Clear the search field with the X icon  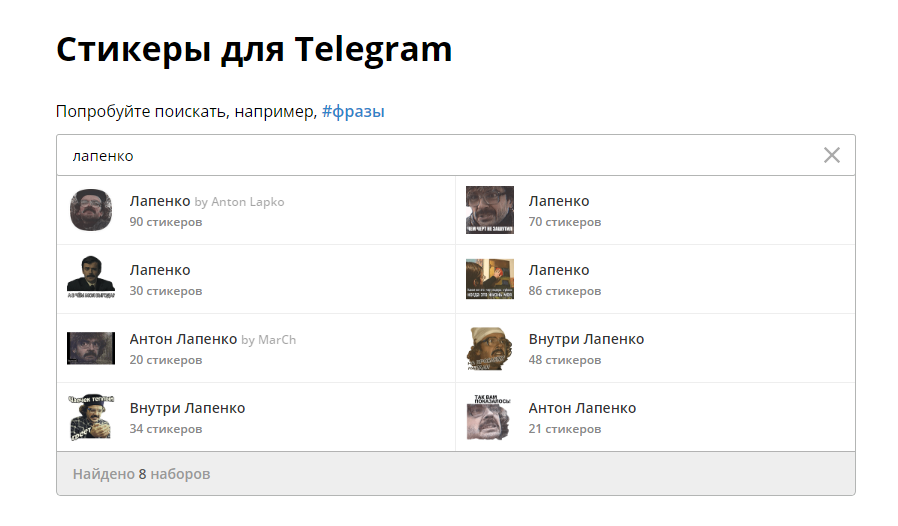click(831, 155)
